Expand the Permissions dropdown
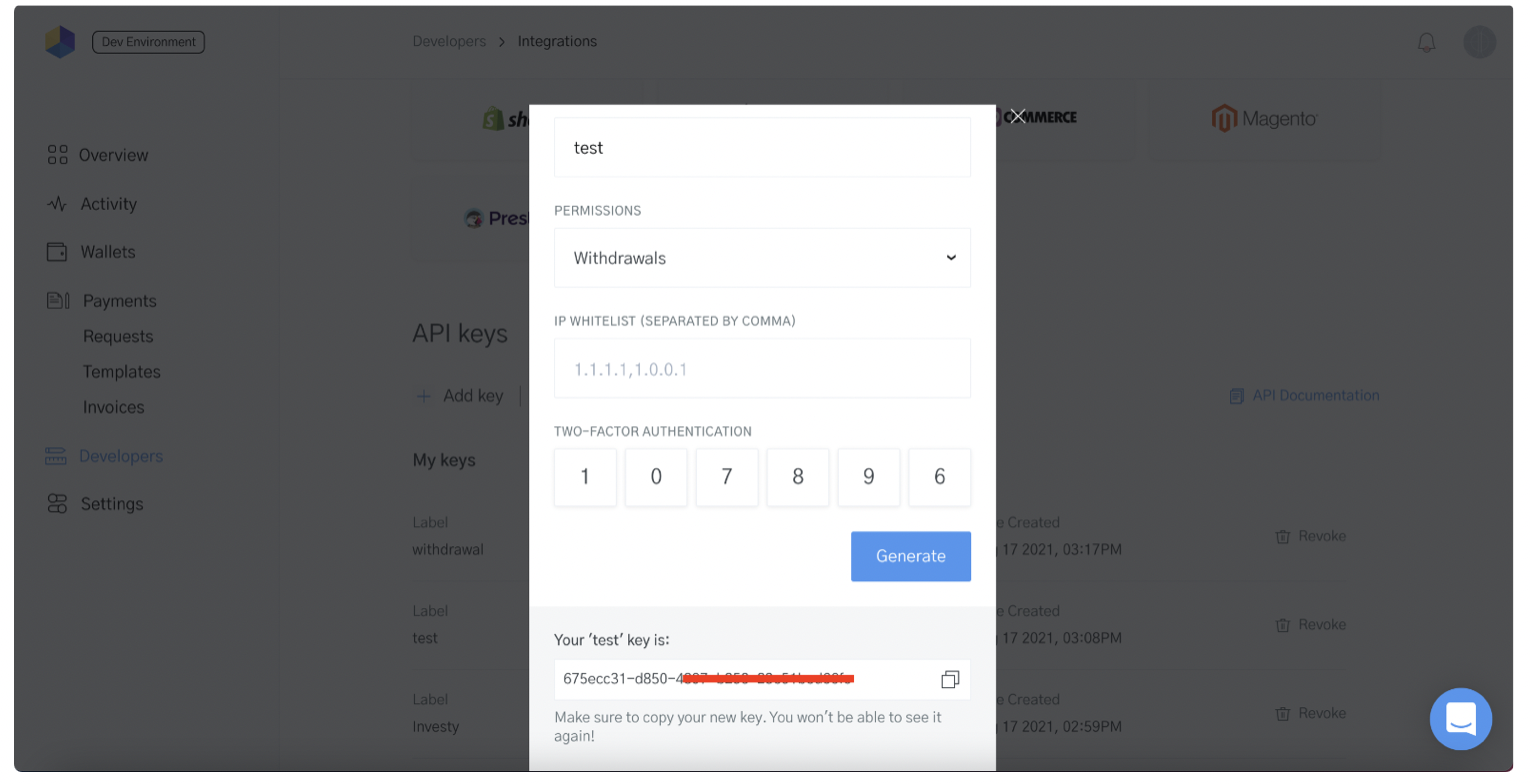 [762, 258]
